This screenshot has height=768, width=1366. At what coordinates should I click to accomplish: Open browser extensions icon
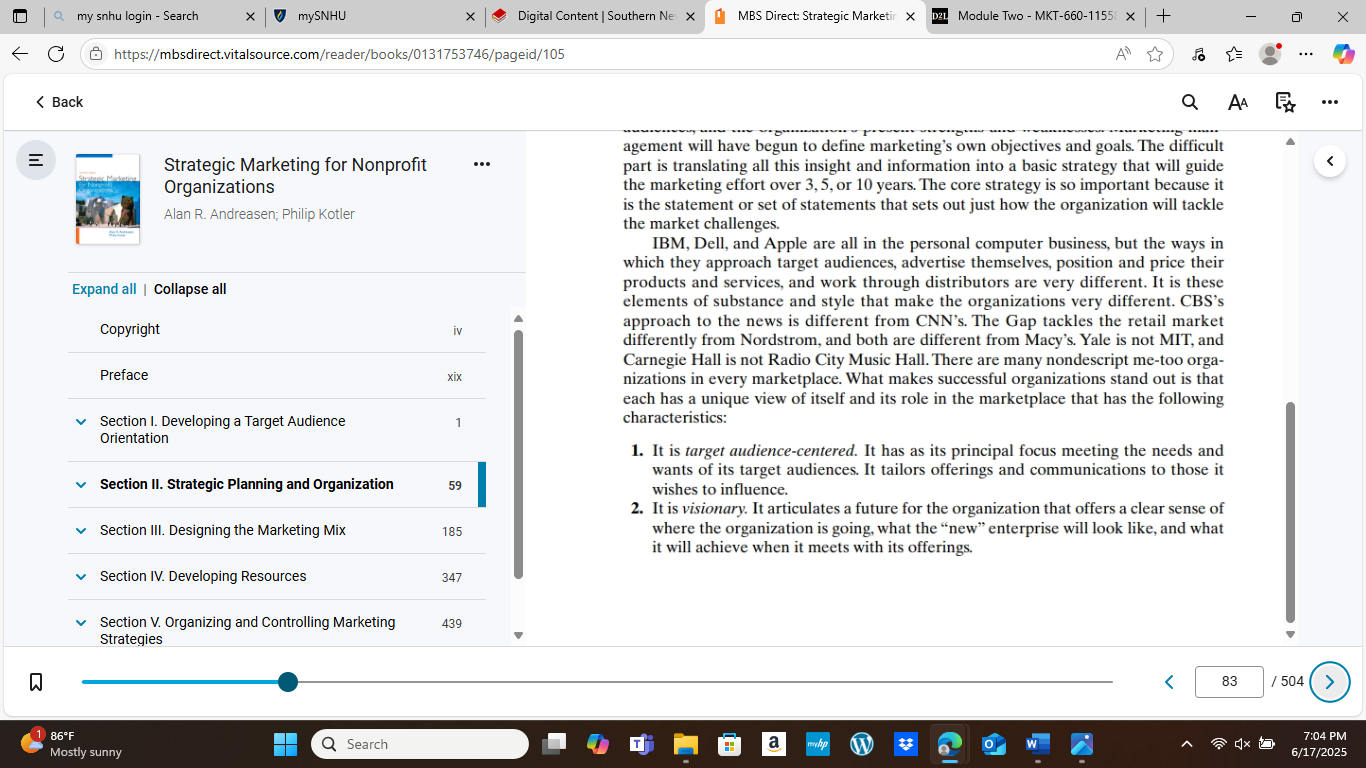point(1199,54)
